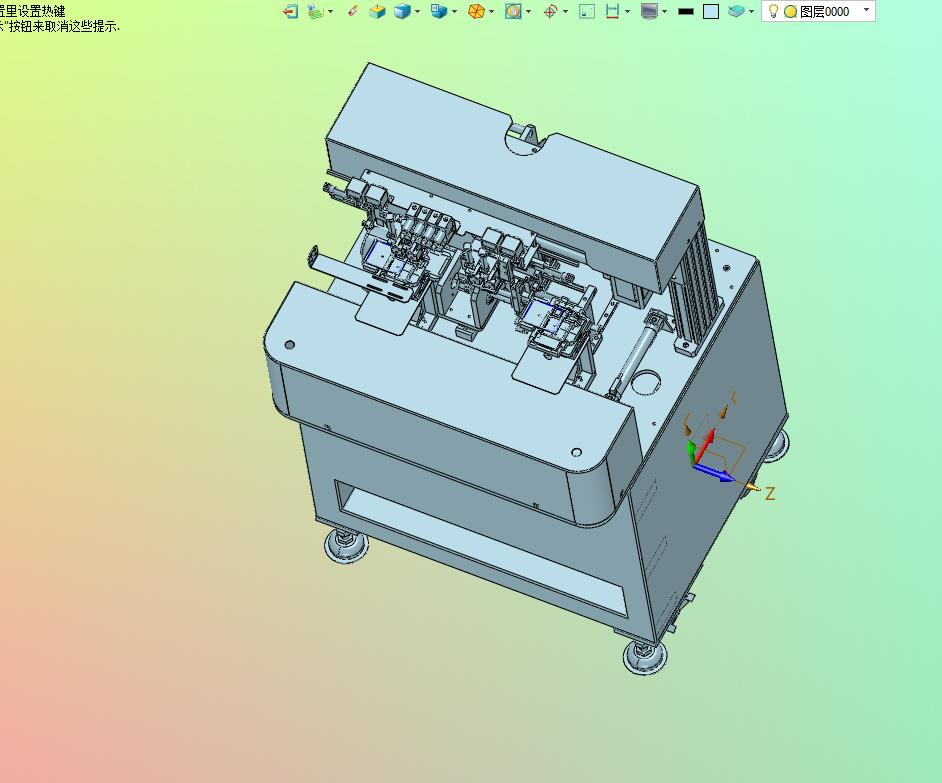
Task: Click the blue shaded cube icon
Action: (402, 11)
